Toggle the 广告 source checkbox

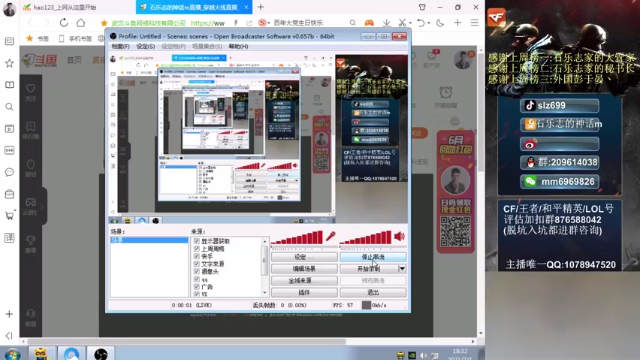pyautogui.click(x=197, y=287)
